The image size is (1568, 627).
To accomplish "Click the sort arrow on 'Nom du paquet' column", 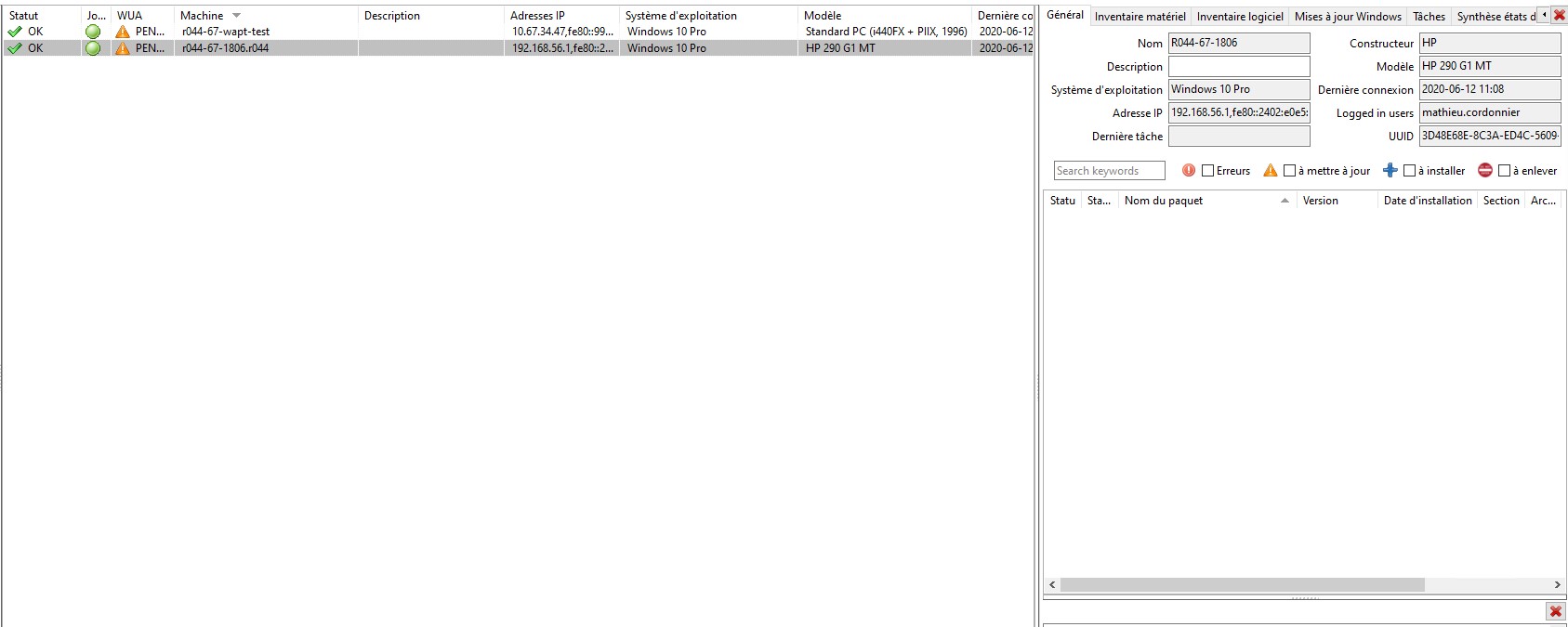I will [1285, 201].
